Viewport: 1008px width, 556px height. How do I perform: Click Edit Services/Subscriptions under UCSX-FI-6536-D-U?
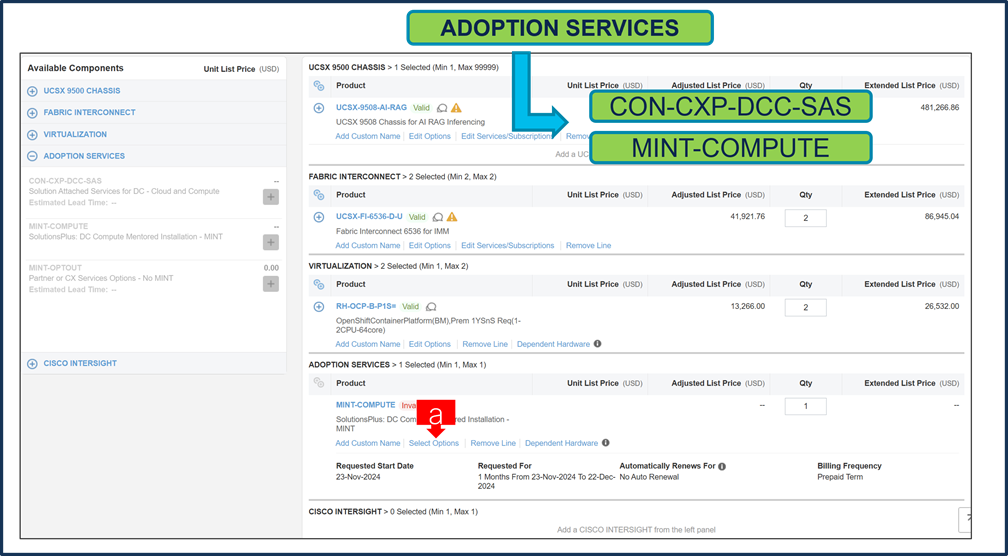507,246
